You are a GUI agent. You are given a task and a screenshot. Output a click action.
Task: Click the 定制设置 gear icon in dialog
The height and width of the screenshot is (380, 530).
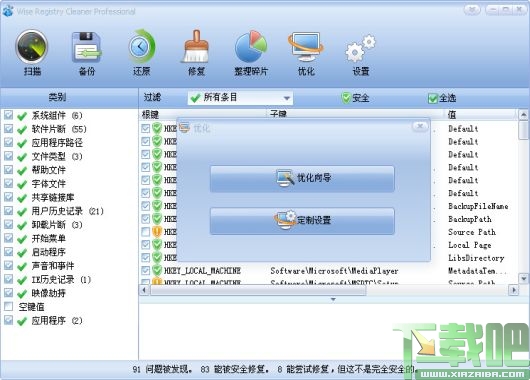point(286,220)
